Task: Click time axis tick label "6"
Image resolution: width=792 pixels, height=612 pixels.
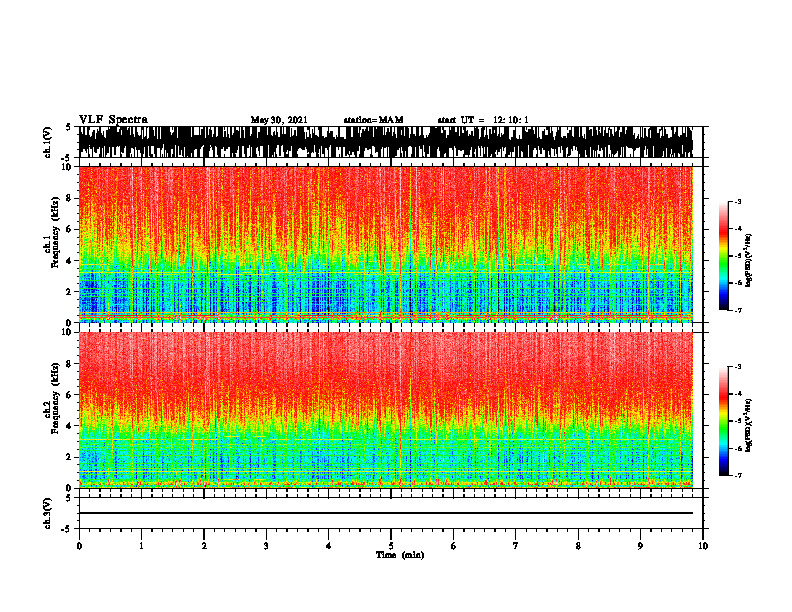Action: (x=453, y=546)
